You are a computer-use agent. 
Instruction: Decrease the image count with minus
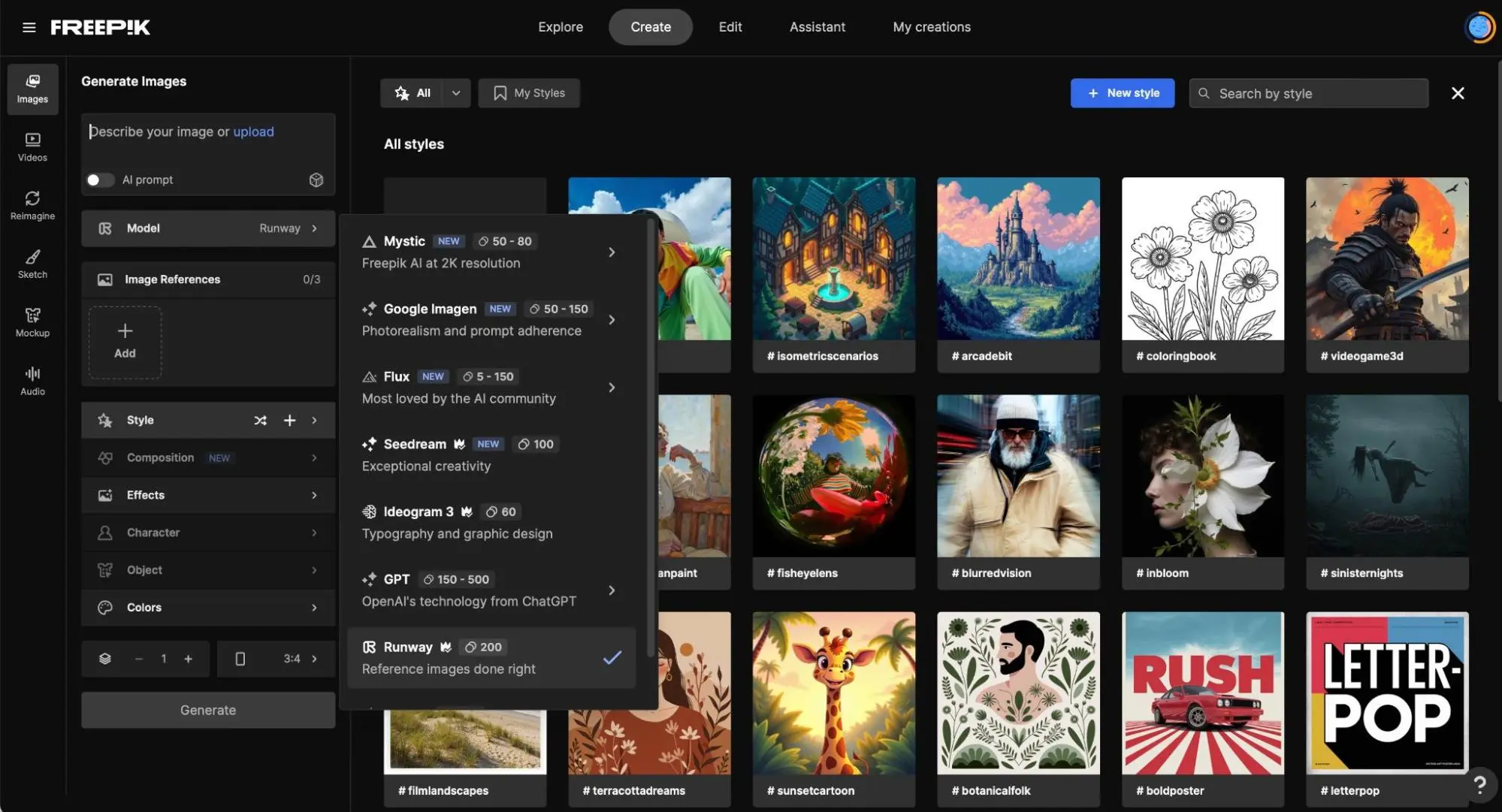(x=139, y=659)
